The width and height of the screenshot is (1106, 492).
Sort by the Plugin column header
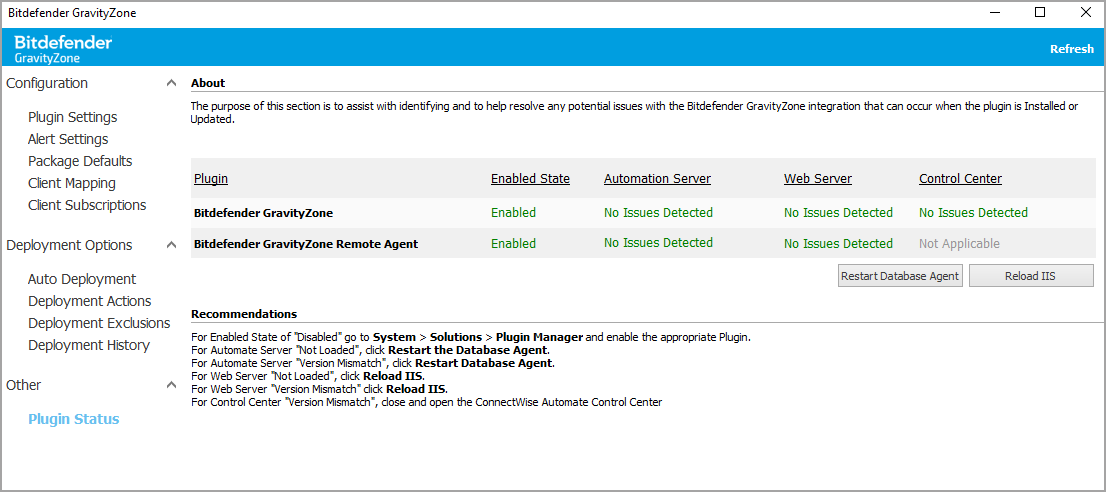[210, 179]
